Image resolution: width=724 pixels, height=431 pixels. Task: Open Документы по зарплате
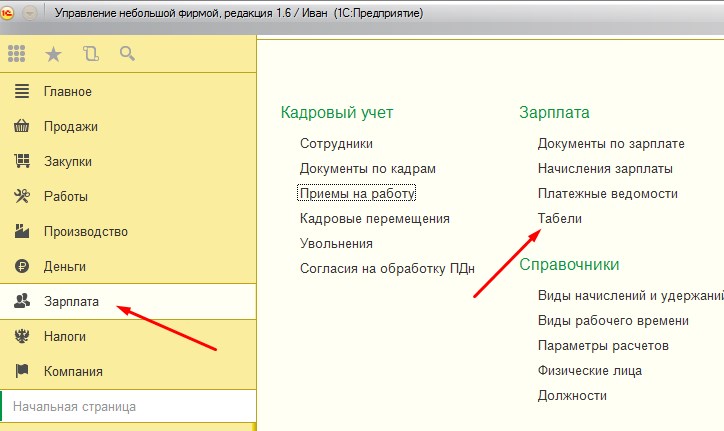[611, 143]
